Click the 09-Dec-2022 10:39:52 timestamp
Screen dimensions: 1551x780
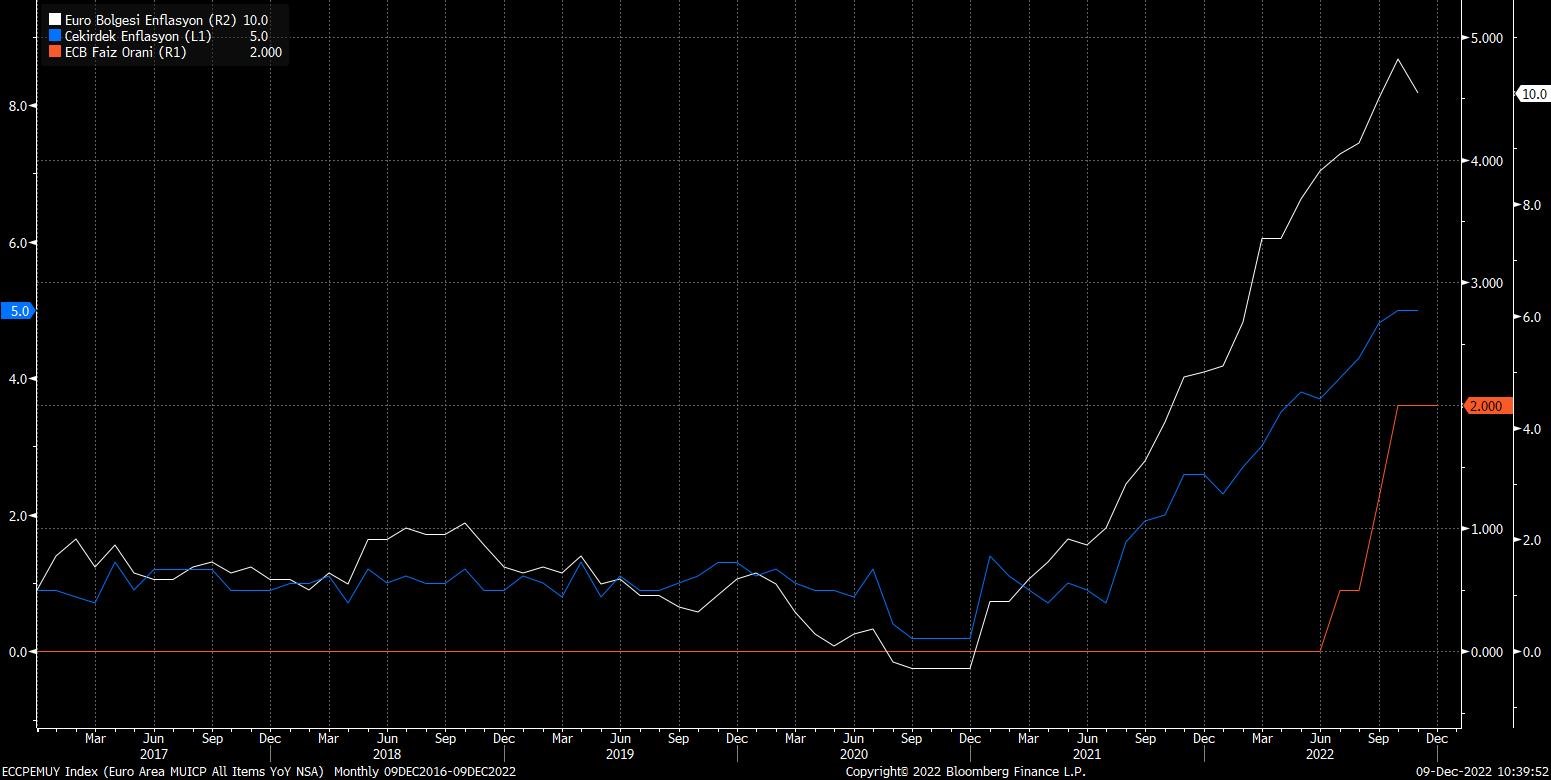tap(1483, 772)
